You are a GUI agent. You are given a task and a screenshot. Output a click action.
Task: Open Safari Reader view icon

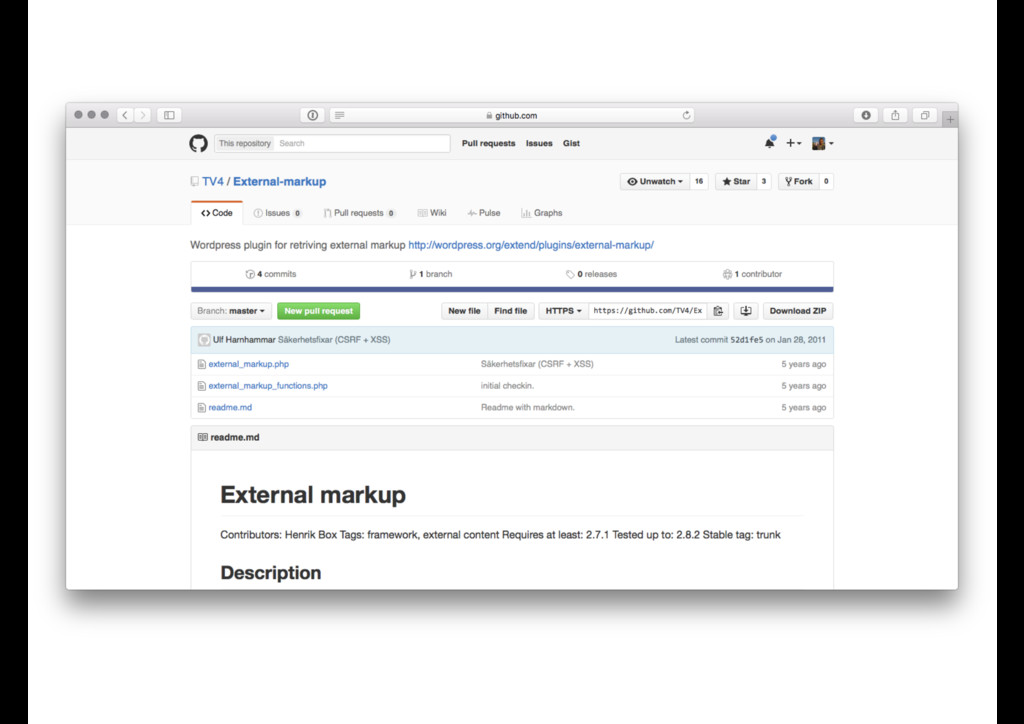click(x=340, y=115)
